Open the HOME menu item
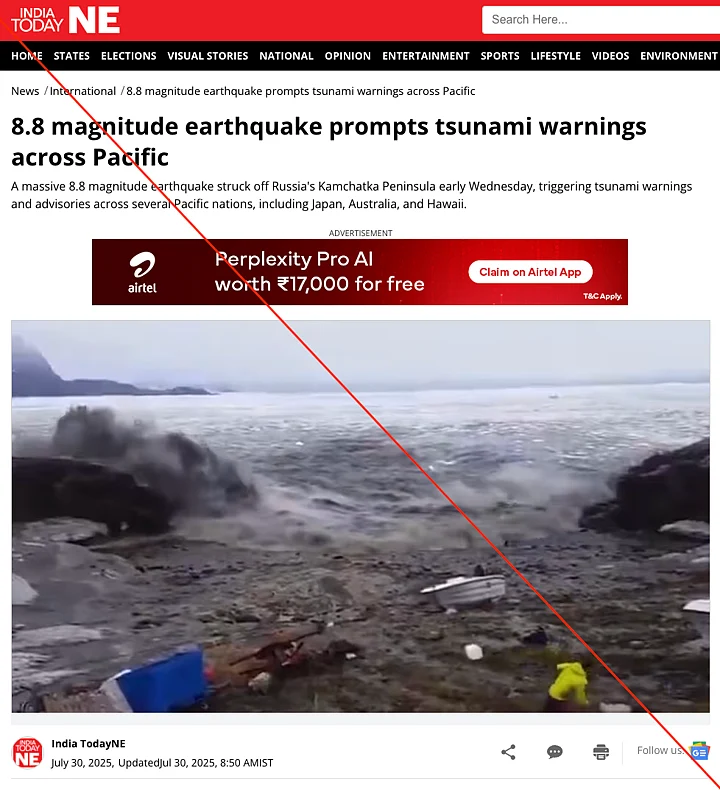 tap(27, 56)
